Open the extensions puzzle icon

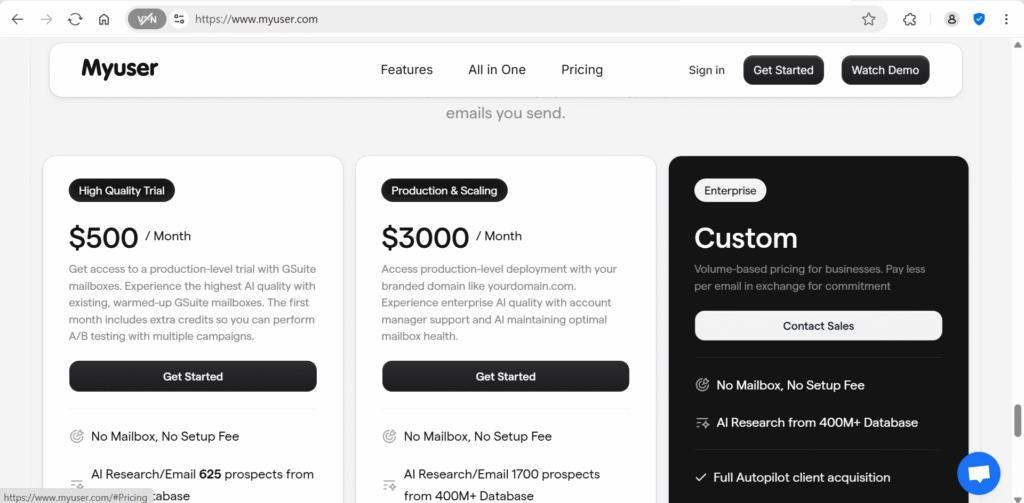click(910, 20)
